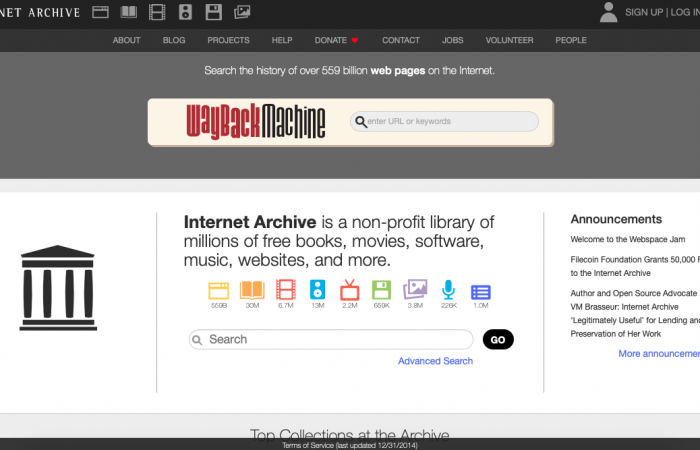Open the Advanced Search link
The image size is (700, 450).
[x=435, y=361]
